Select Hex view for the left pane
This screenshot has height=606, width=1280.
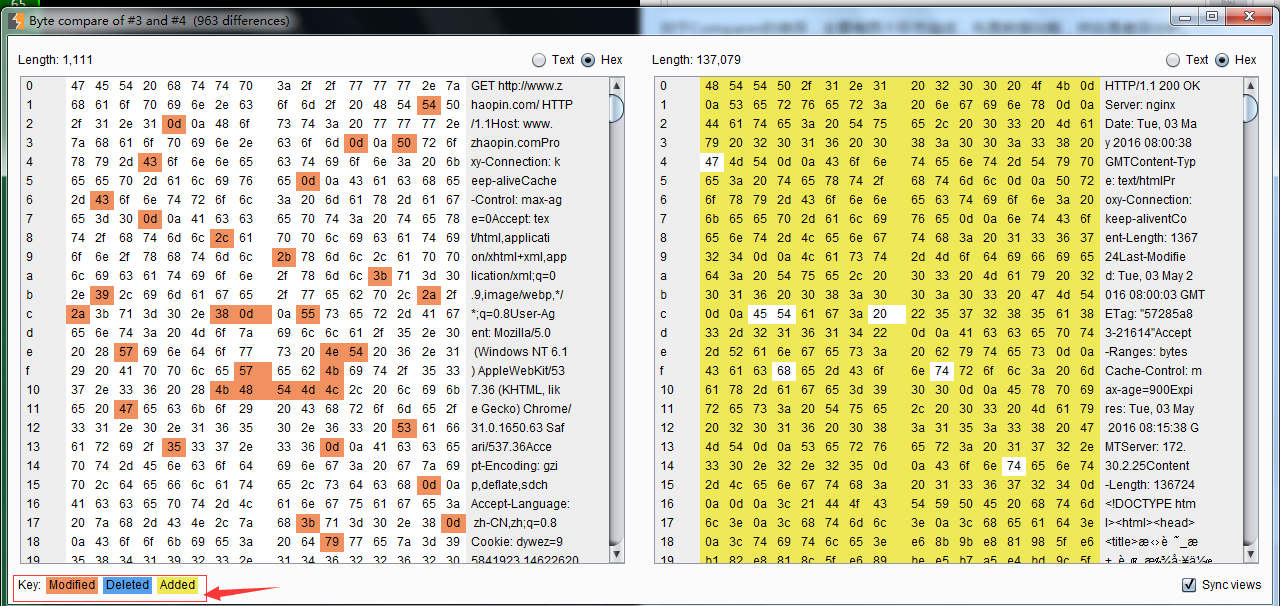588,60
